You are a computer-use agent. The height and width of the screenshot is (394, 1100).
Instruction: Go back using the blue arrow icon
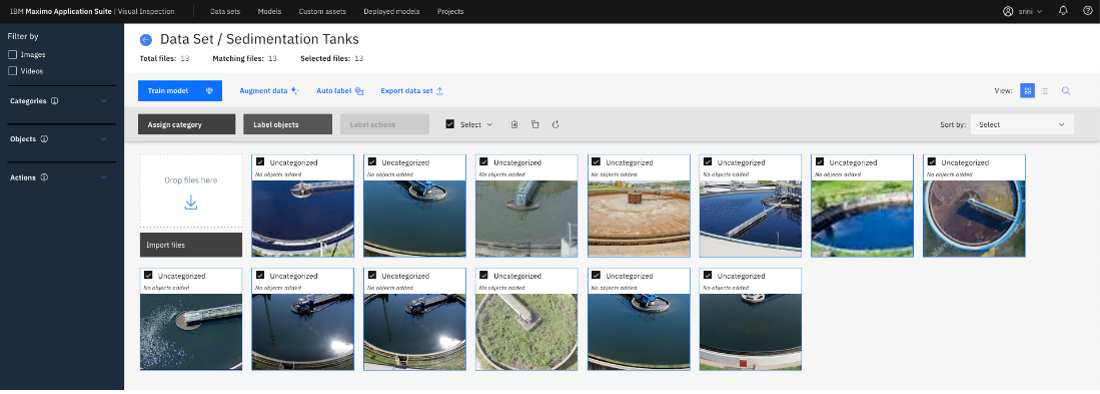tap(145, 40)
